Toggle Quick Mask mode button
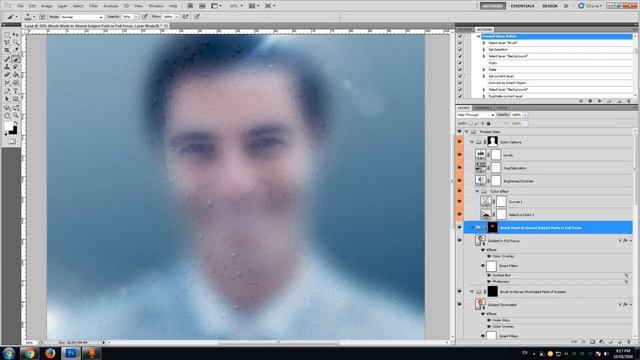The height and width of the screenshot is (360, 640). click(11, 141)
